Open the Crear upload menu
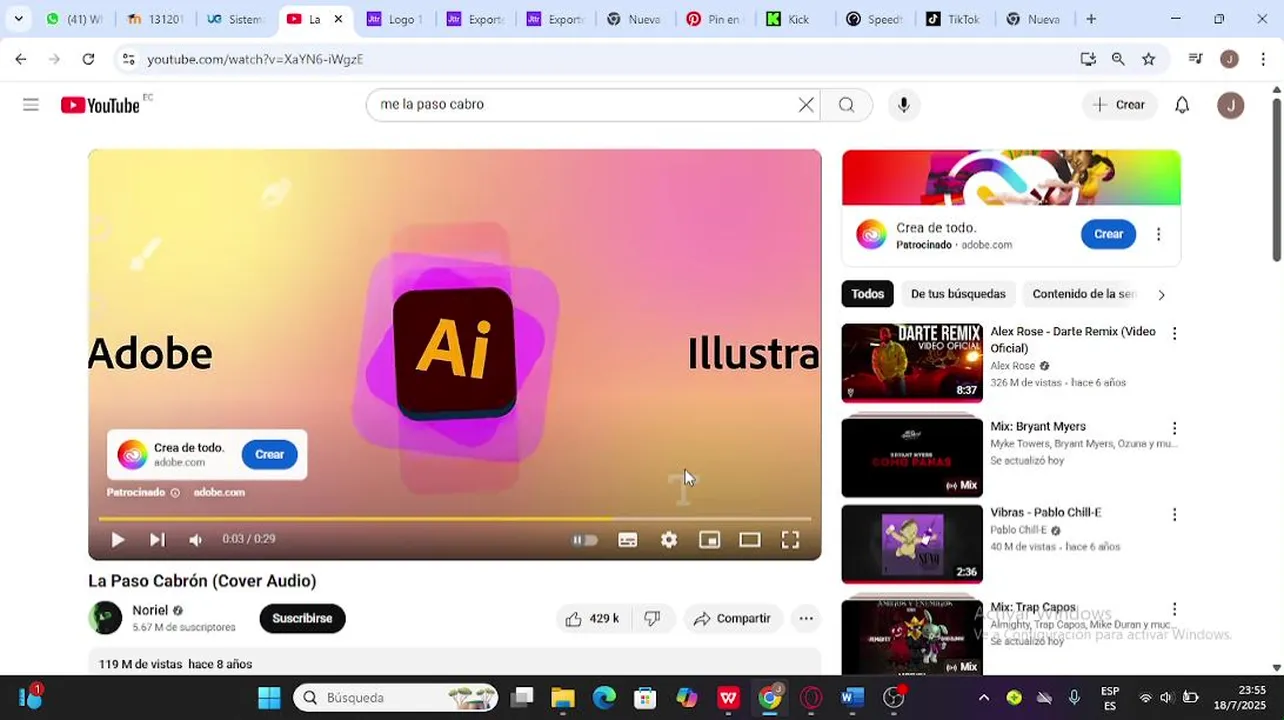This screenshot has width=1284, height=720. (1119, 105)
